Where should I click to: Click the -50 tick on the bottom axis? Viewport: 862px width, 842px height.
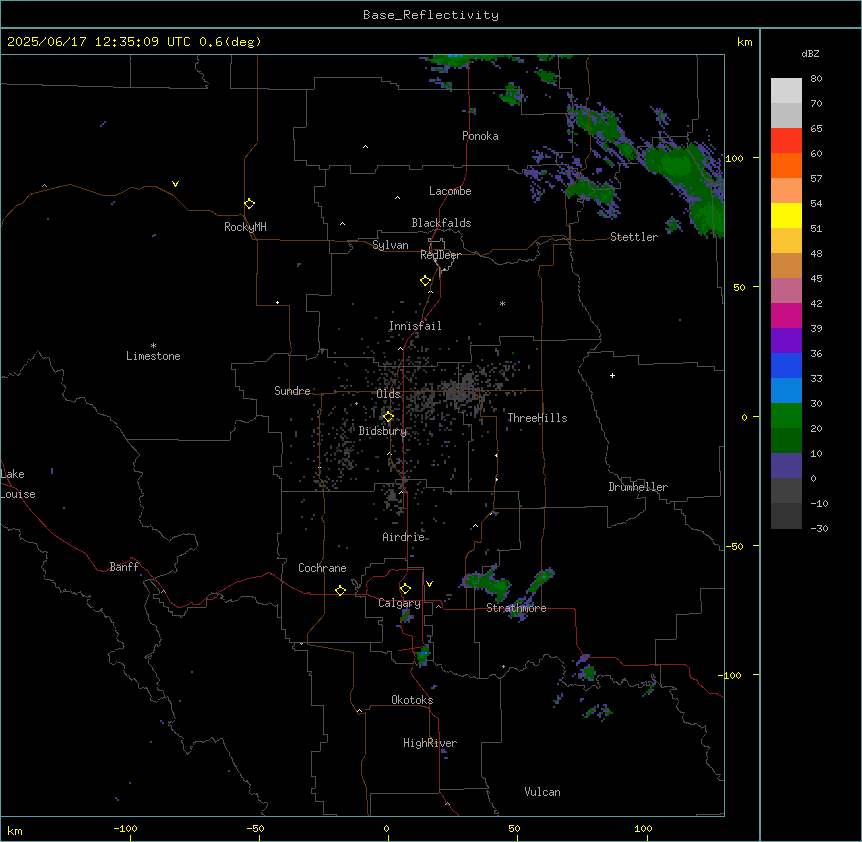pos(255,828)
